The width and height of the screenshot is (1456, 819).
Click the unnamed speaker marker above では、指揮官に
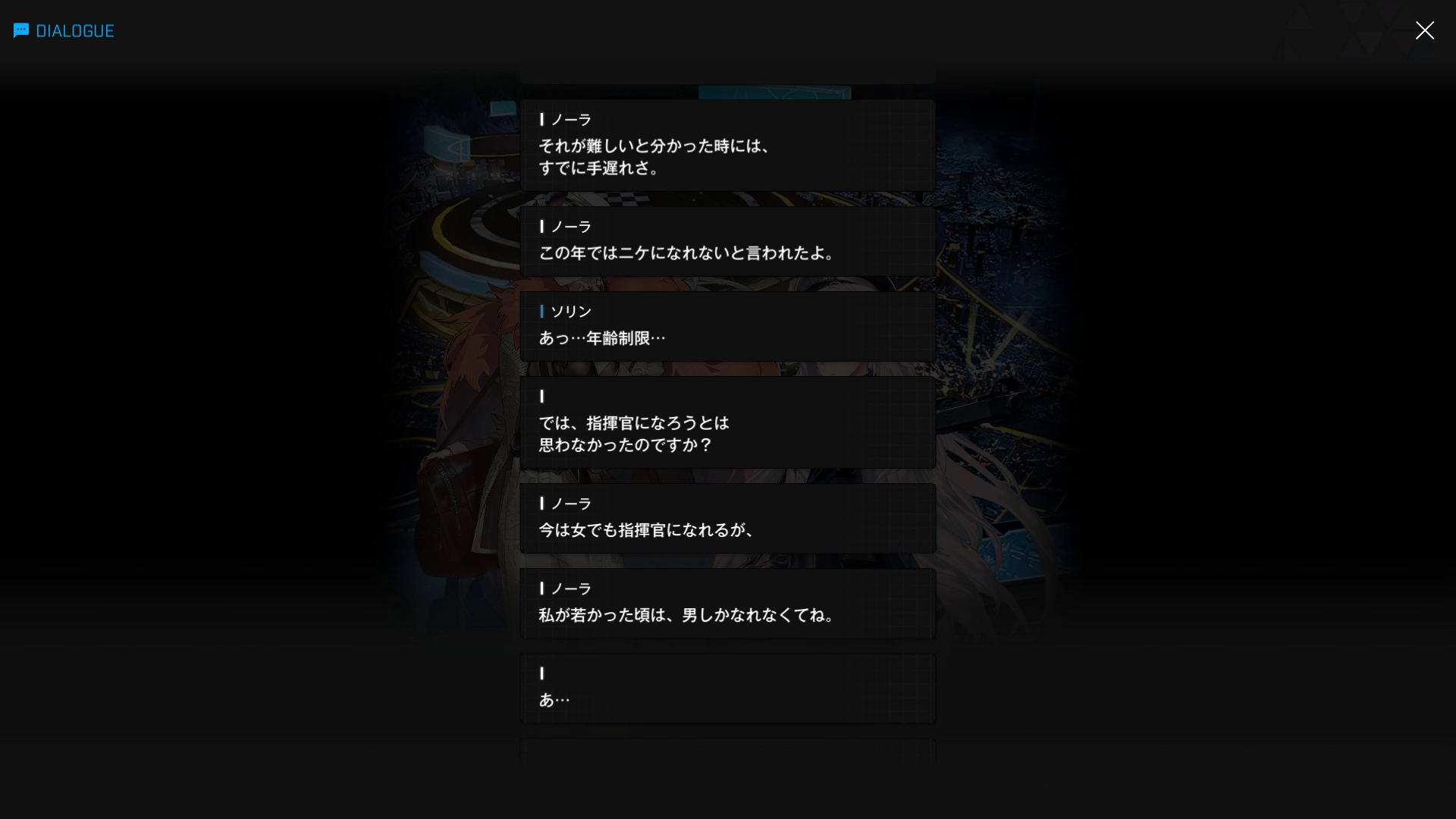tap(541, 396)
